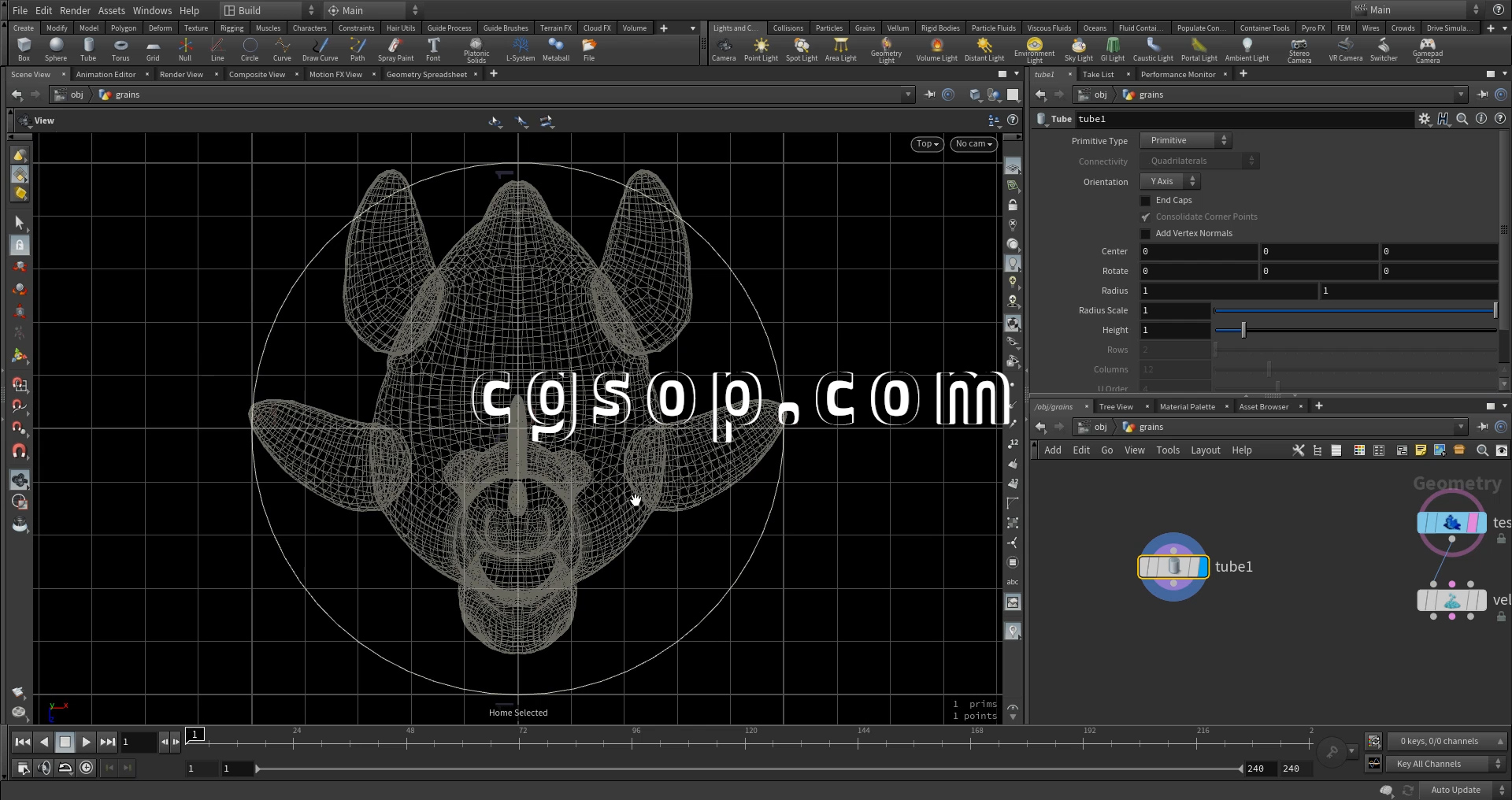Select the Draw Curve tool

(320, 50)
